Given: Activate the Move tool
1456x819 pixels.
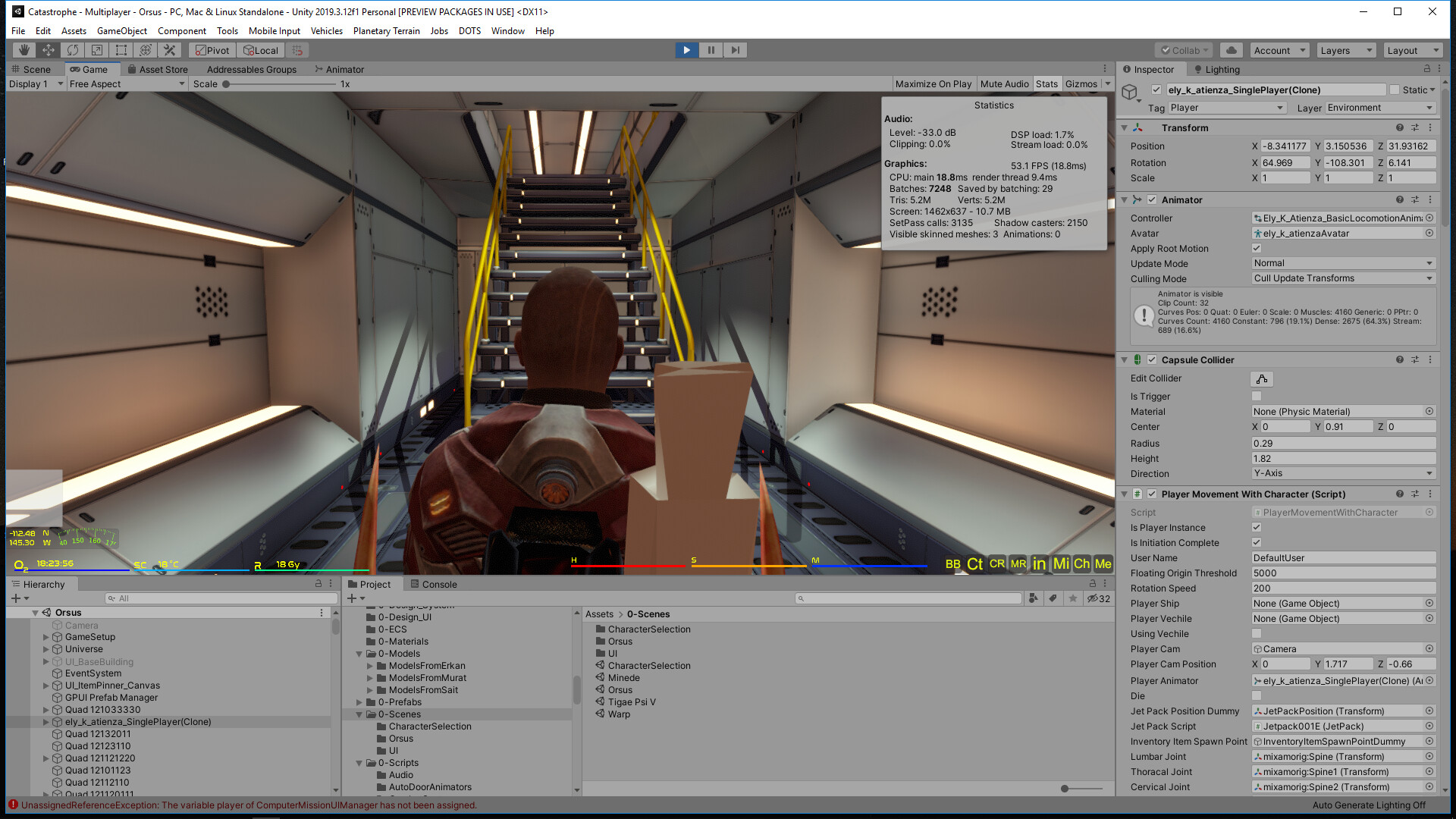Looking at the screenshot, I should [x=49, y=50].
